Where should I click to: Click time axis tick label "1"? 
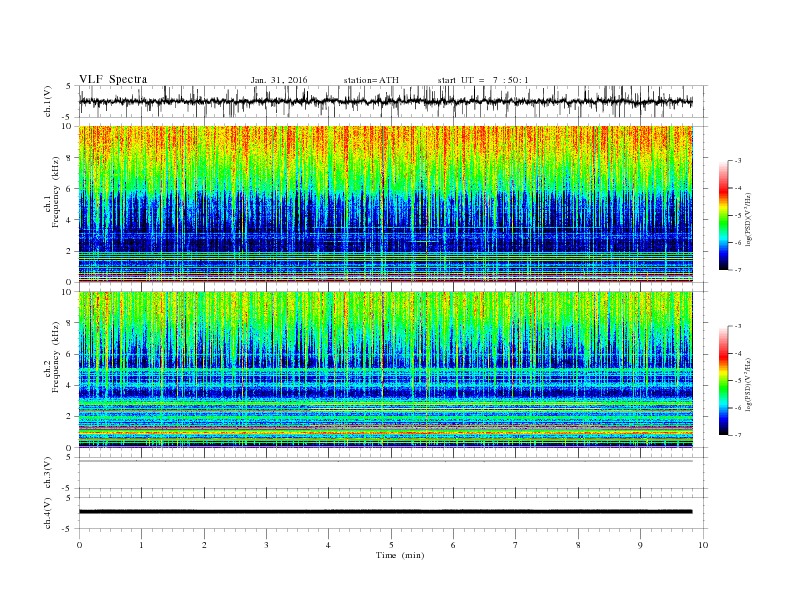pyautogui.click(x=142, y=545)
